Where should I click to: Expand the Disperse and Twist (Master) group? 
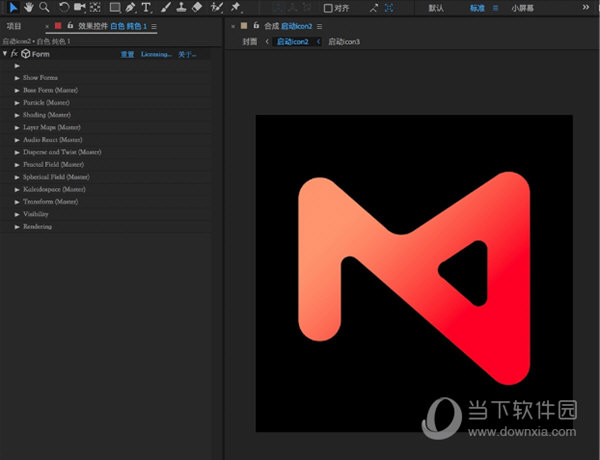coord(17,152)
